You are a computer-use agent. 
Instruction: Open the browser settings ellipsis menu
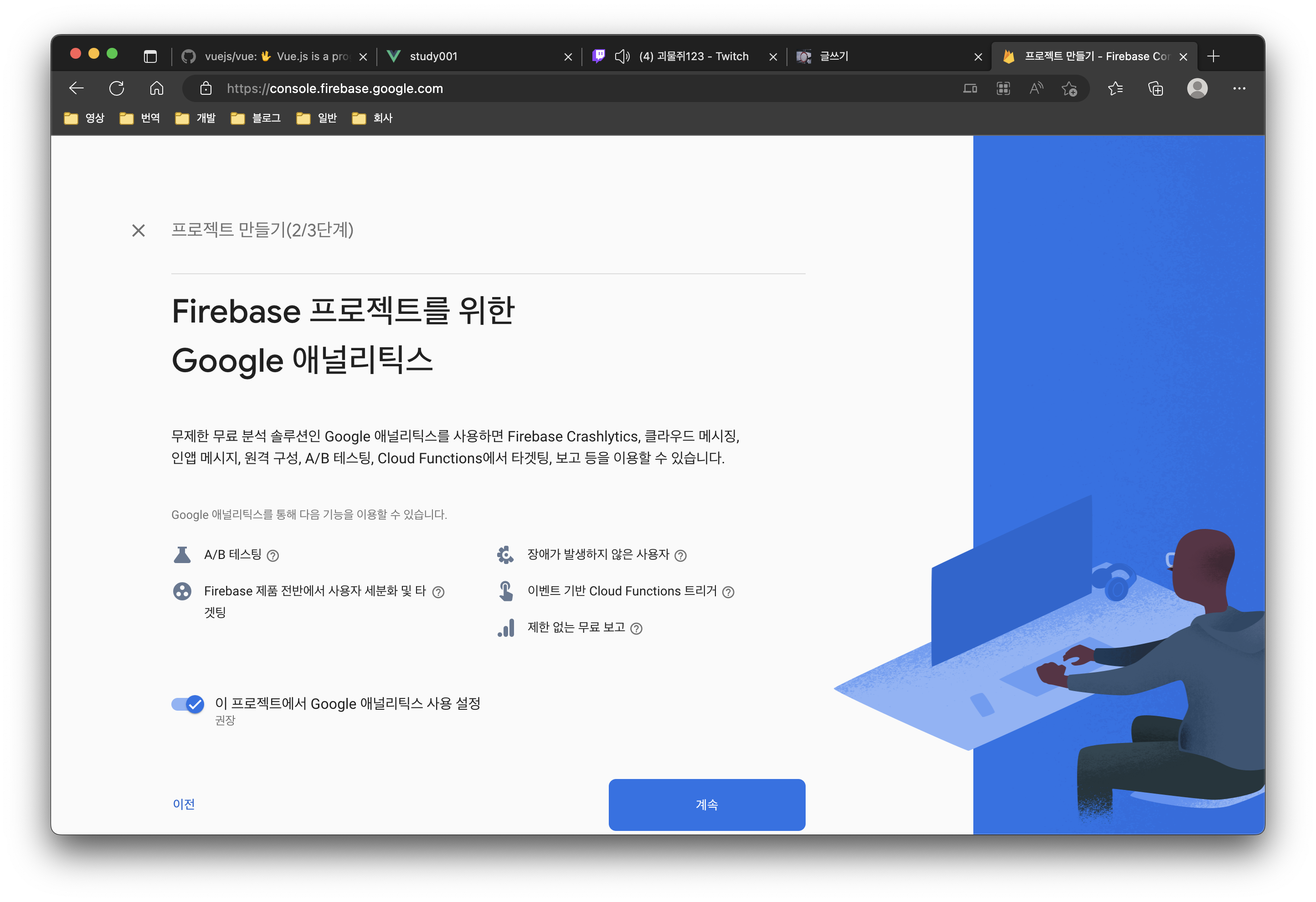(1239, 88)
